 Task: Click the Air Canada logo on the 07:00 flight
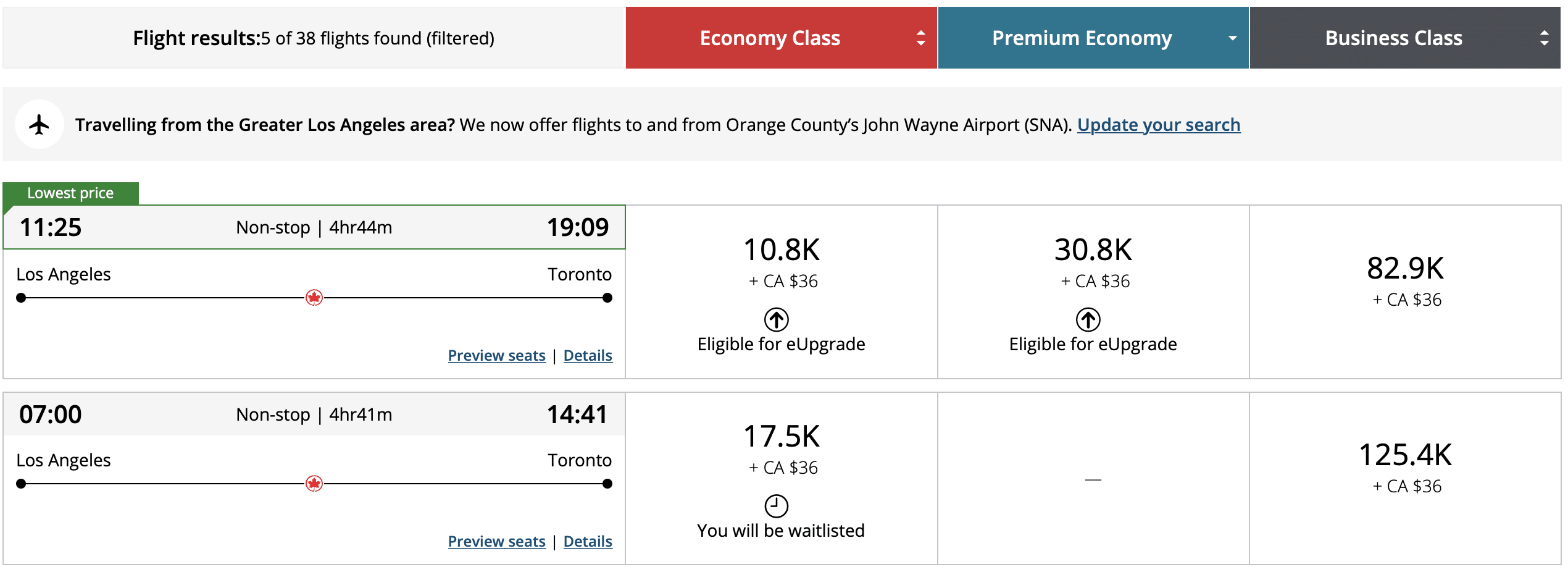click(314, 484)
